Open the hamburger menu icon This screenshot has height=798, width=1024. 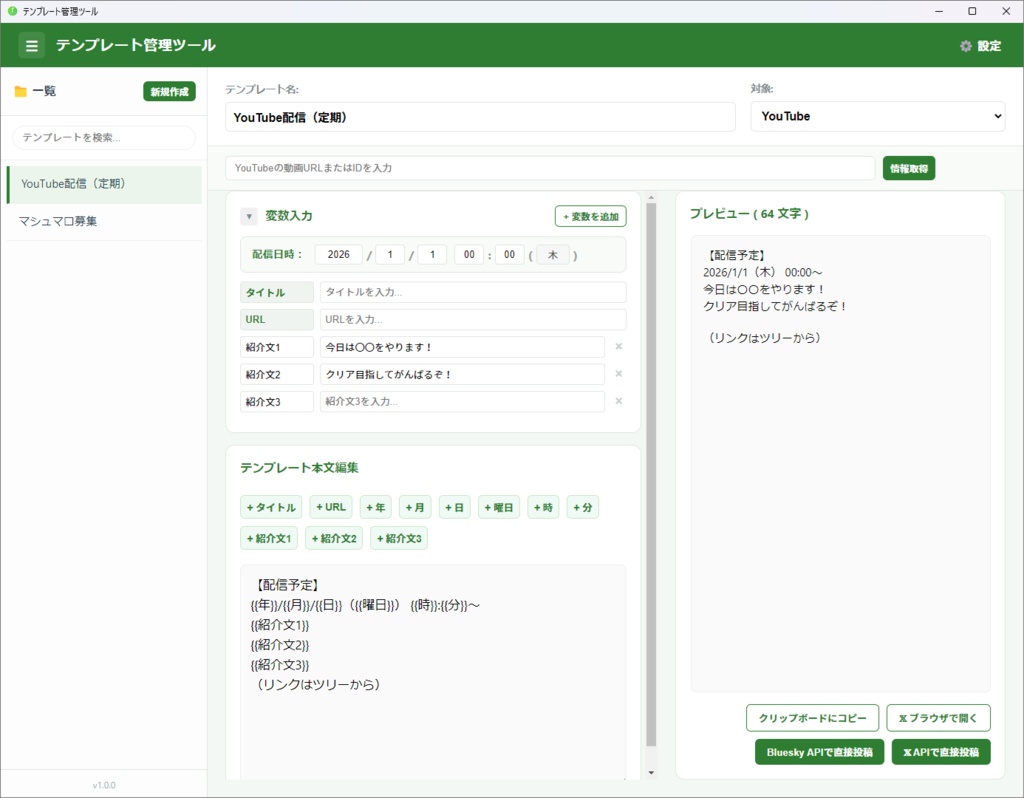31,46
